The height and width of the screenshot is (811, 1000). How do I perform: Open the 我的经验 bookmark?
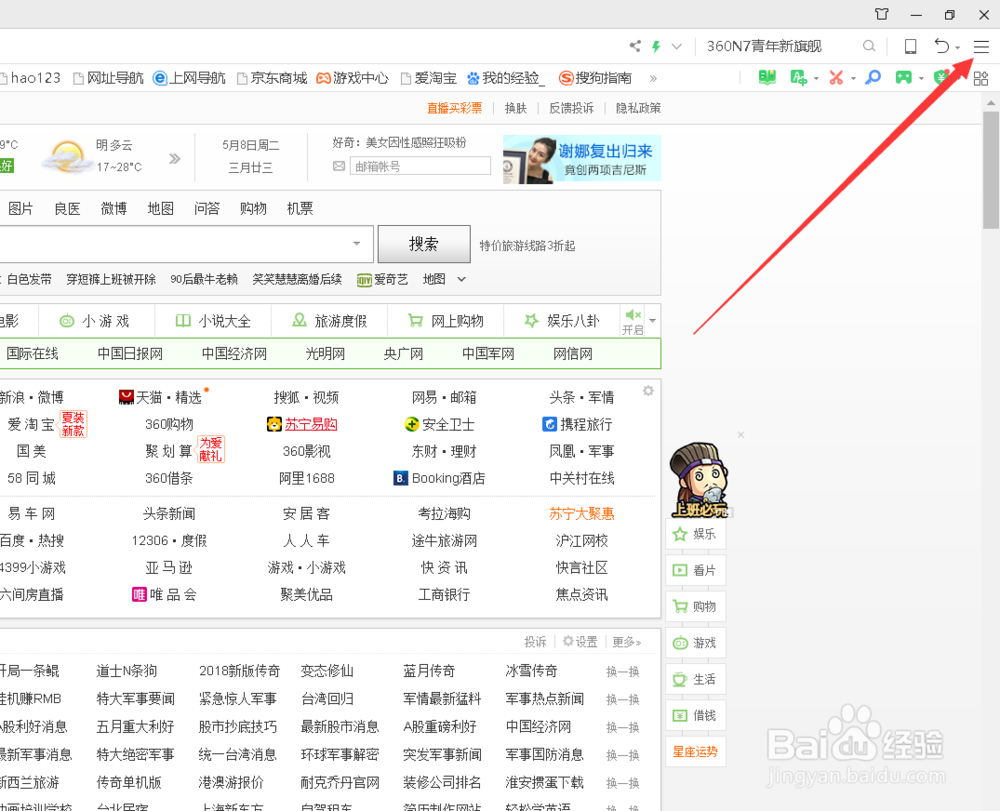(506, 78)
